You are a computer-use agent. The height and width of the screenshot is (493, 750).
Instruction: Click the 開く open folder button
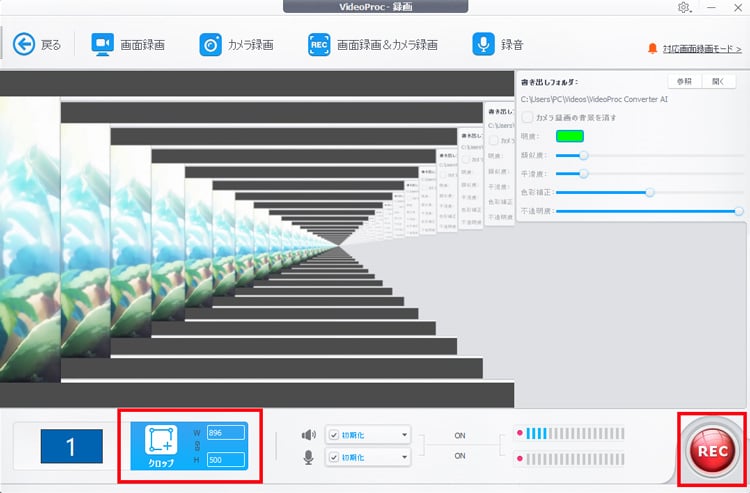(717, 82)
